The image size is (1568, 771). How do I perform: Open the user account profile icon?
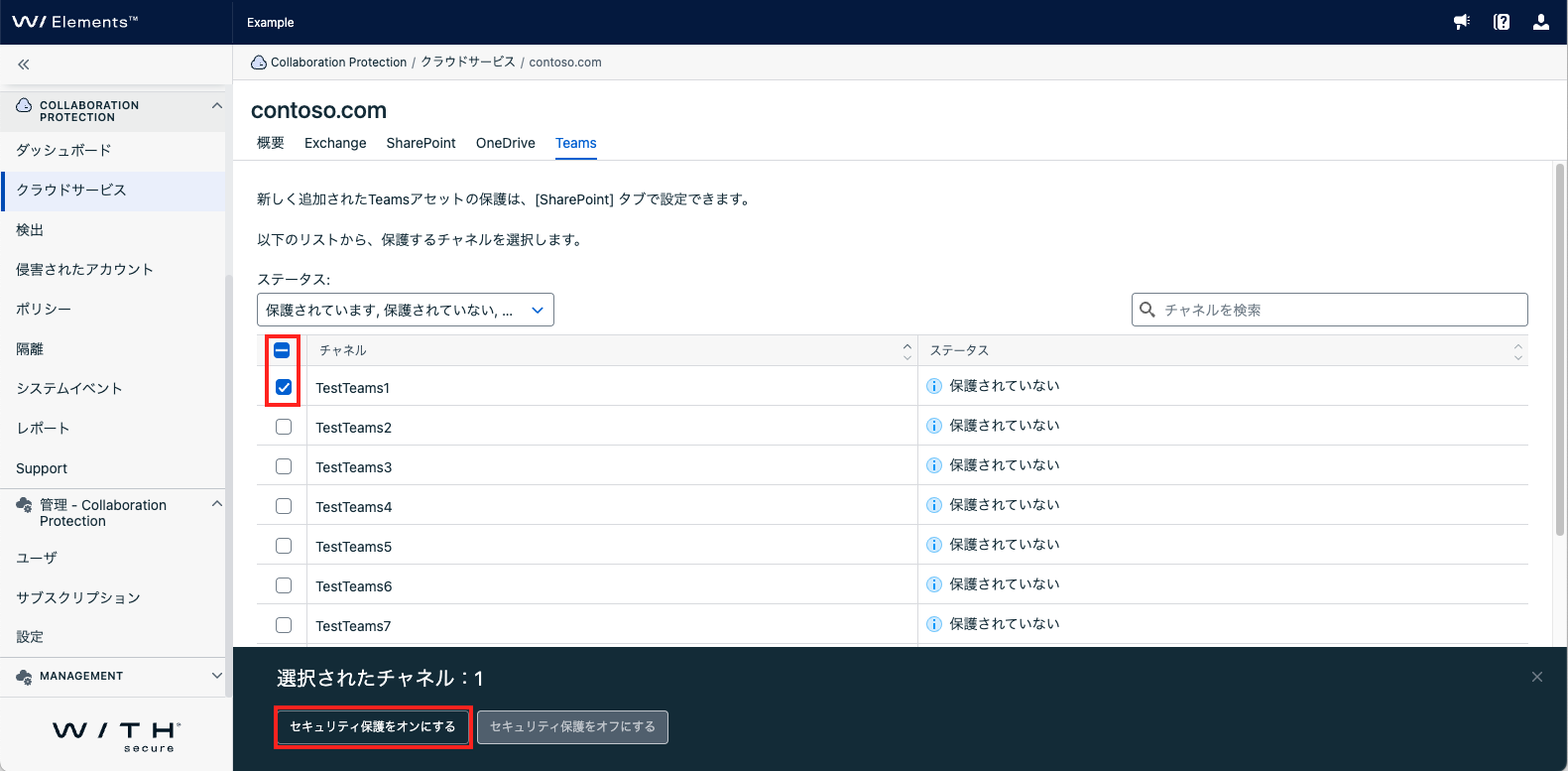(x=1541, y=22)
